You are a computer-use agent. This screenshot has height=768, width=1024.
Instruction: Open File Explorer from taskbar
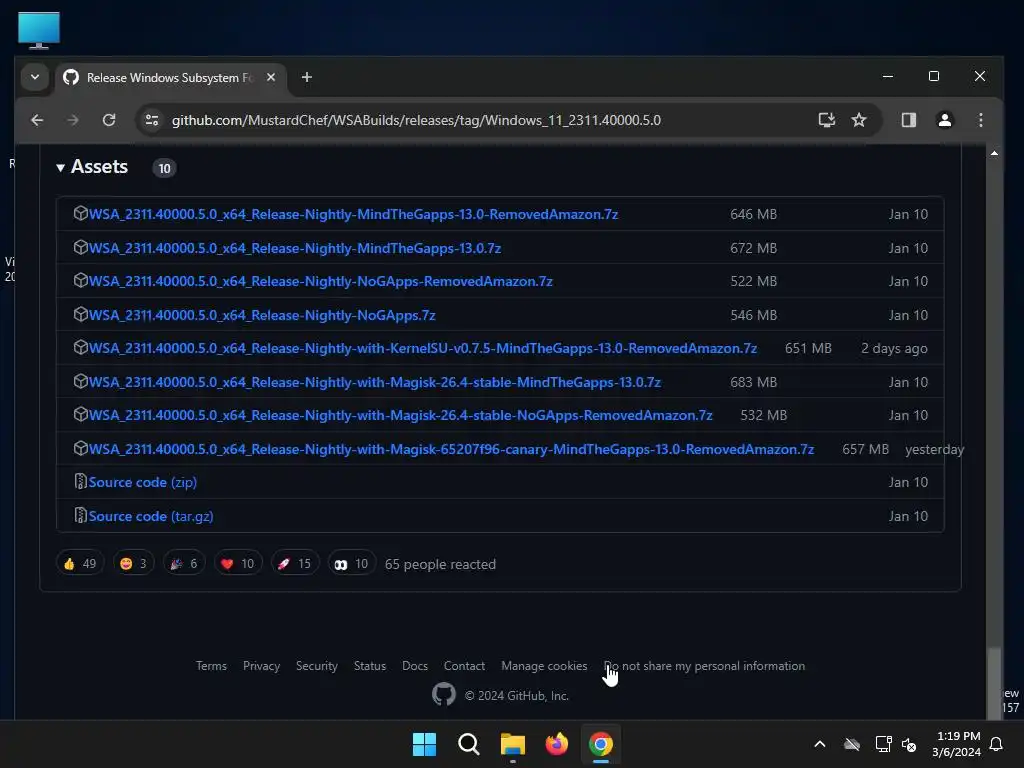[513, 744]
